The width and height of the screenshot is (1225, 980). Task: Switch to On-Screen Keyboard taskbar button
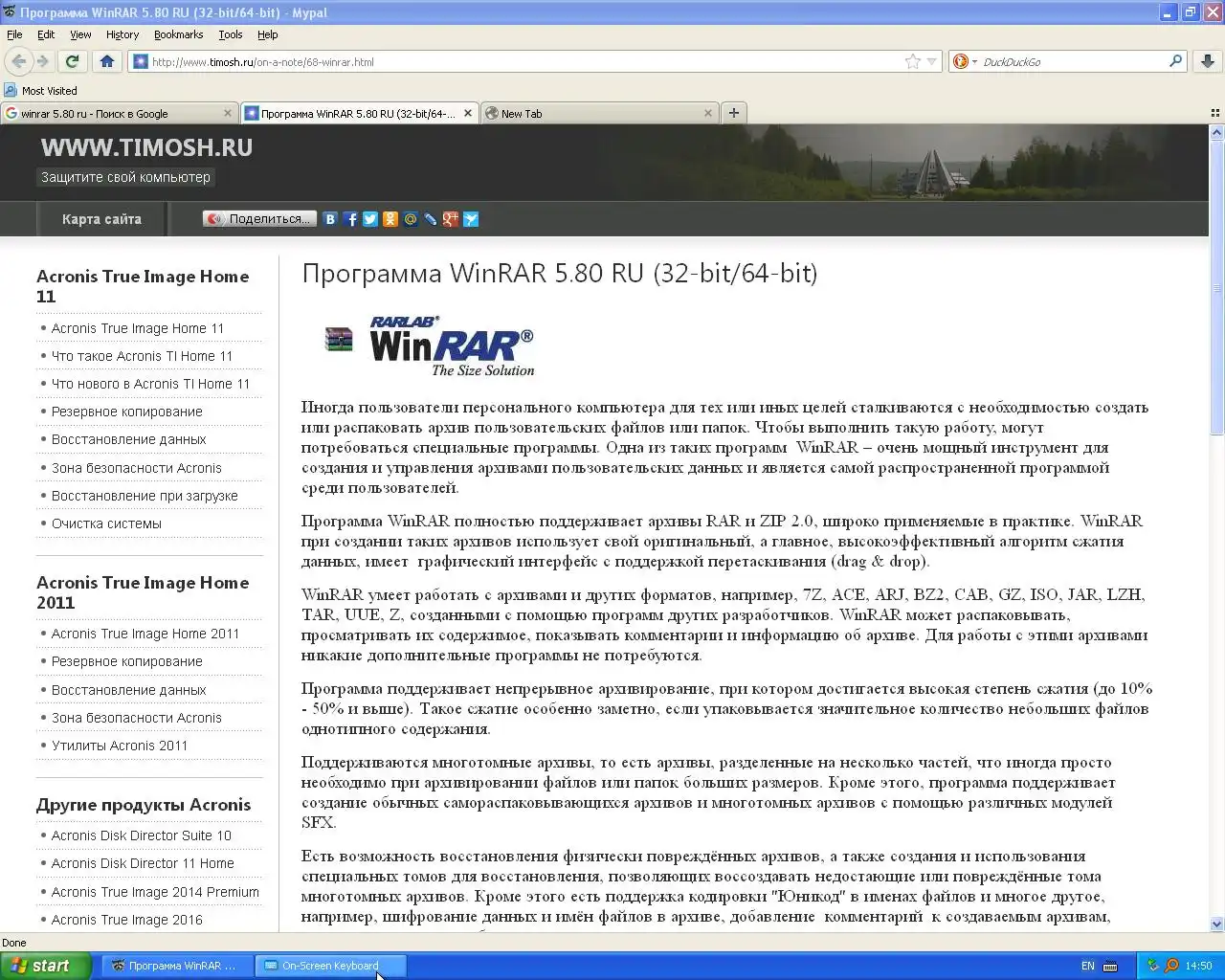pos(331,966)
